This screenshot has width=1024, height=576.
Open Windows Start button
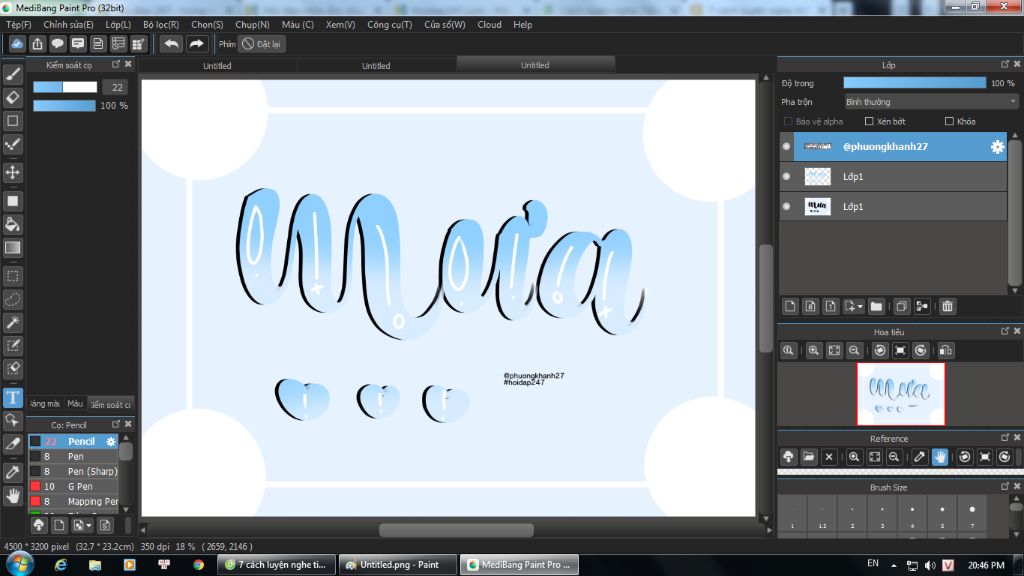coord(20,564)
